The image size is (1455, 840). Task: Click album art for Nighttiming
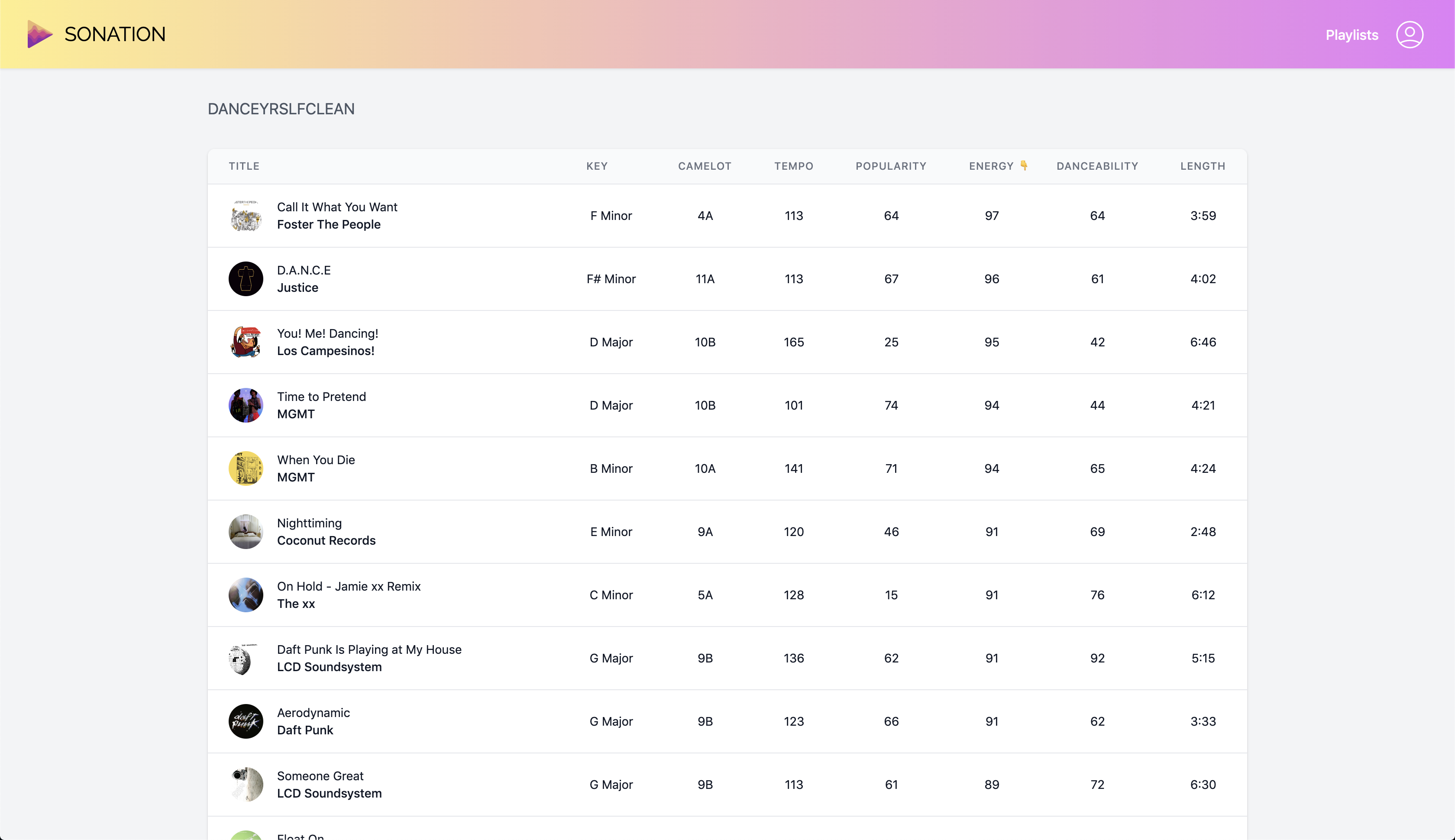246,531
